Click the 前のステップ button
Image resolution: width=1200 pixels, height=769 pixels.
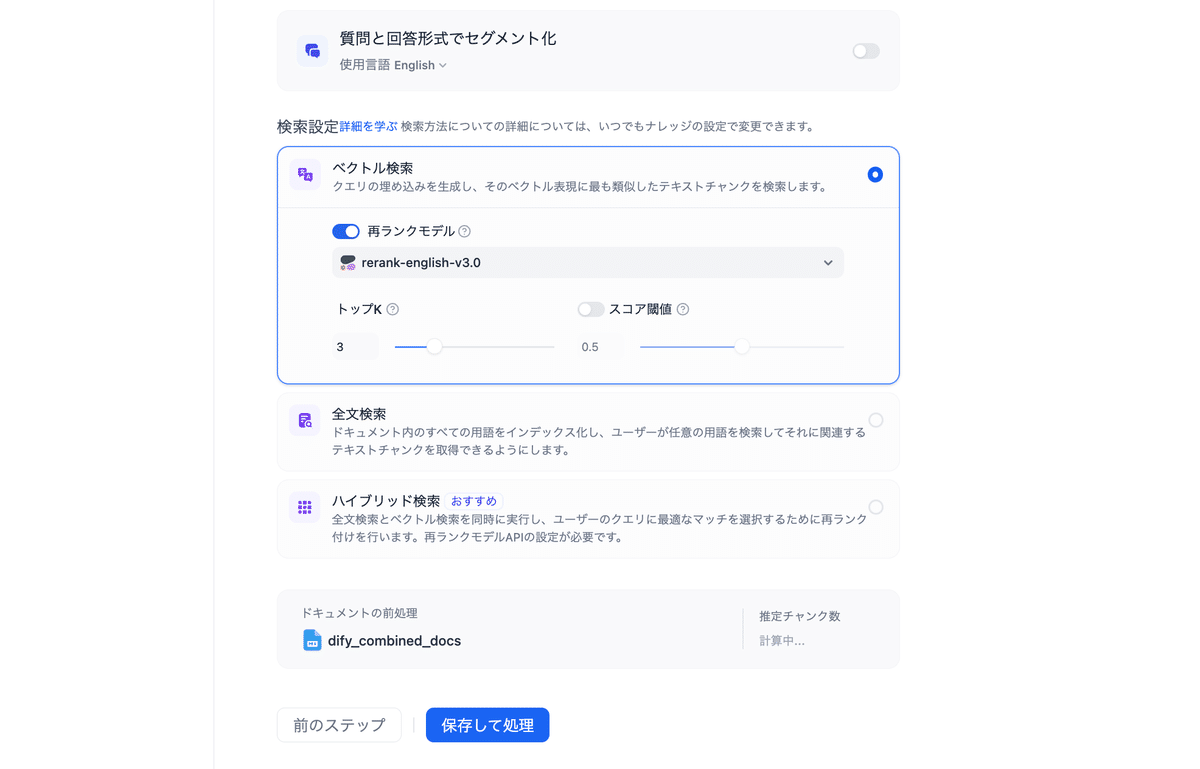pos(339,725)
